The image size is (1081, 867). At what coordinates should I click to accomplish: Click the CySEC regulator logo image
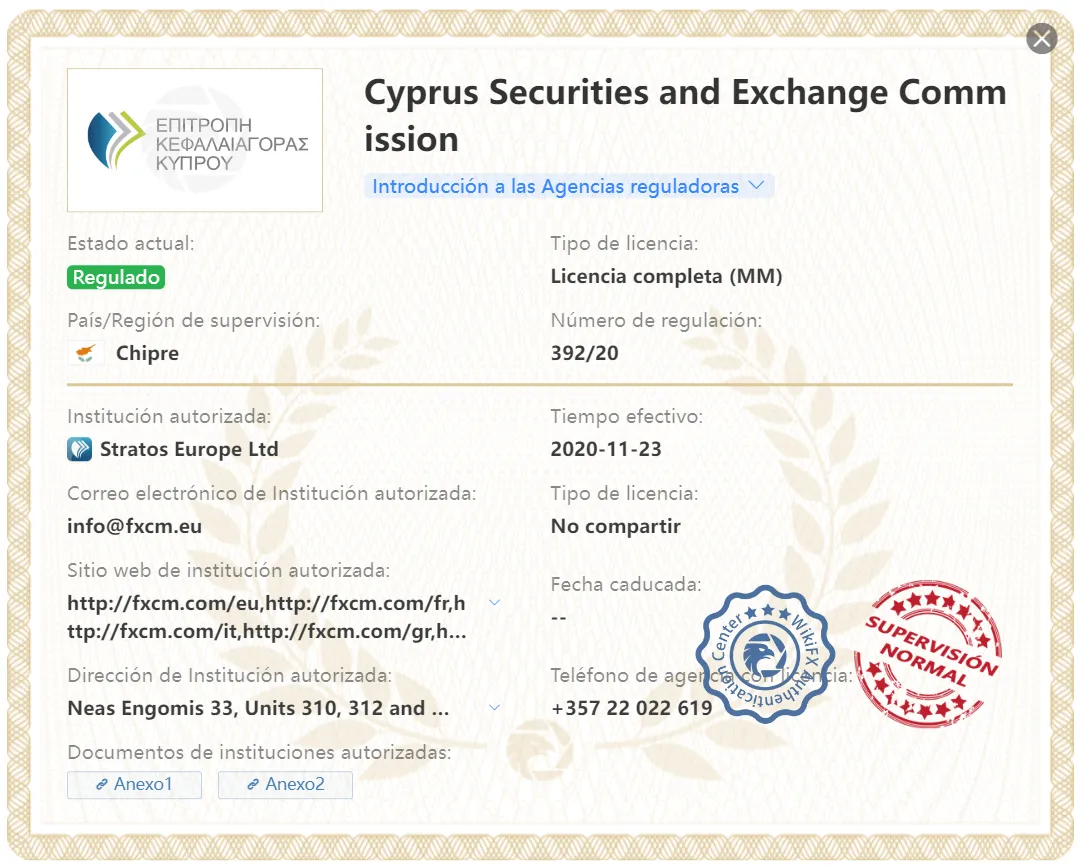click(x=195, y=140)
